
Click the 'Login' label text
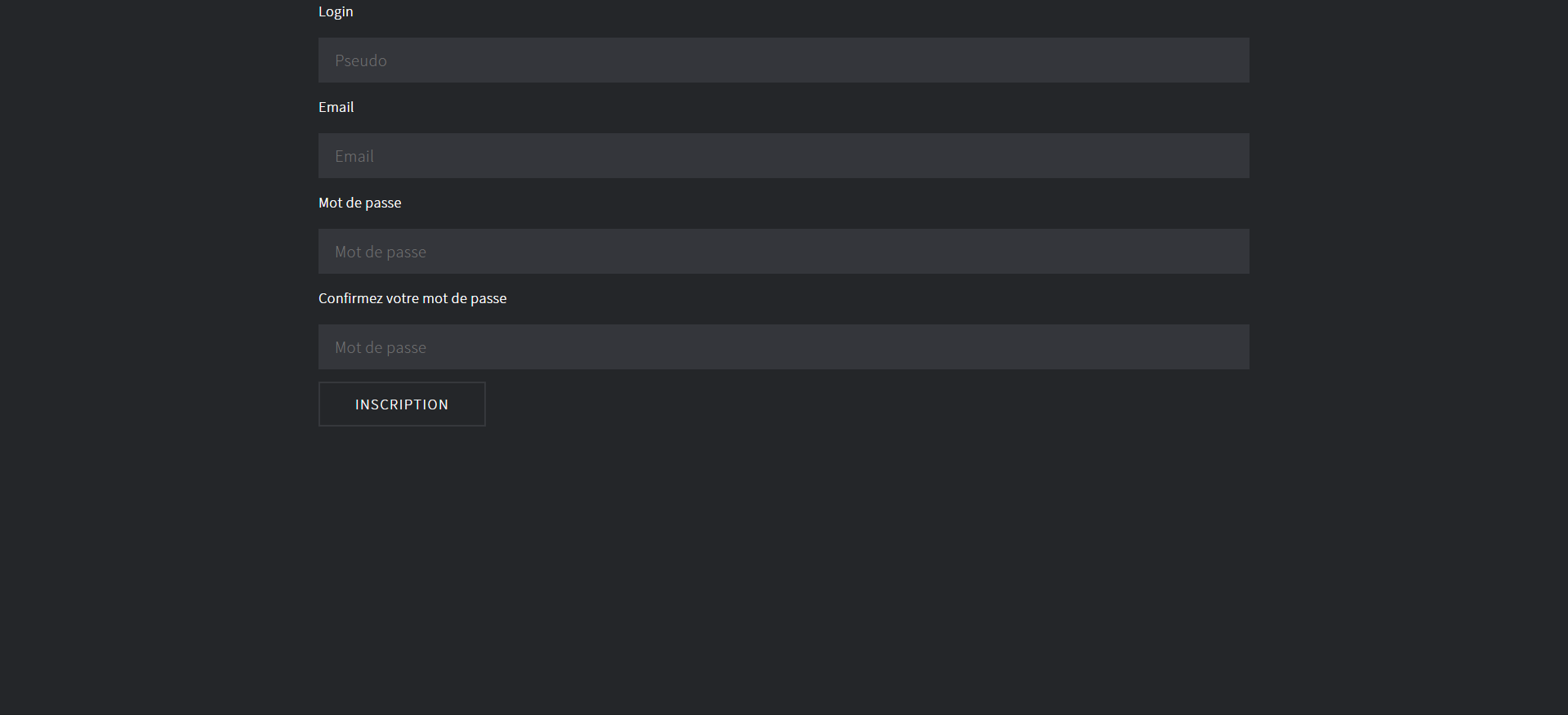[336, 11]
